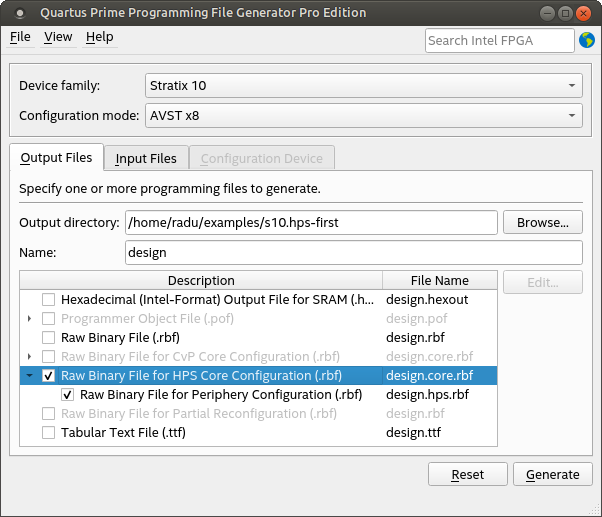Click the Browse button for output directory

coord(543,222)
